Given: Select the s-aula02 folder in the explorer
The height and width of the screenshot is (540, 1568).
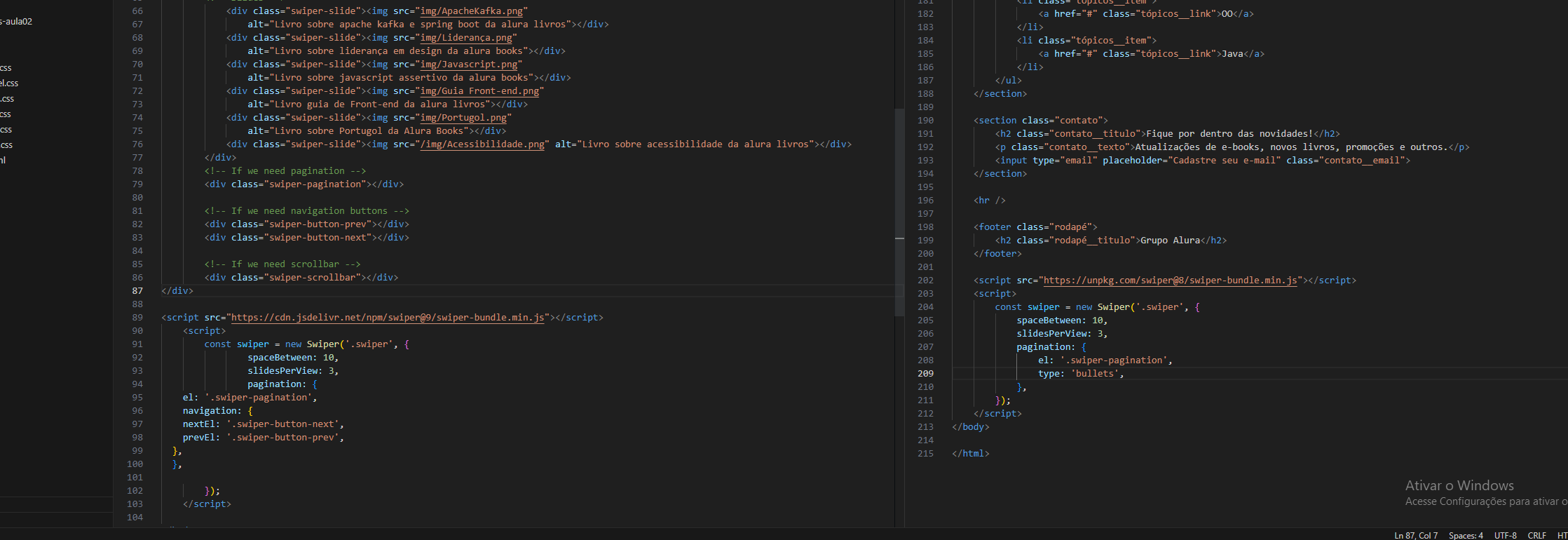Looking at the screenshot, I should (16, 22).
